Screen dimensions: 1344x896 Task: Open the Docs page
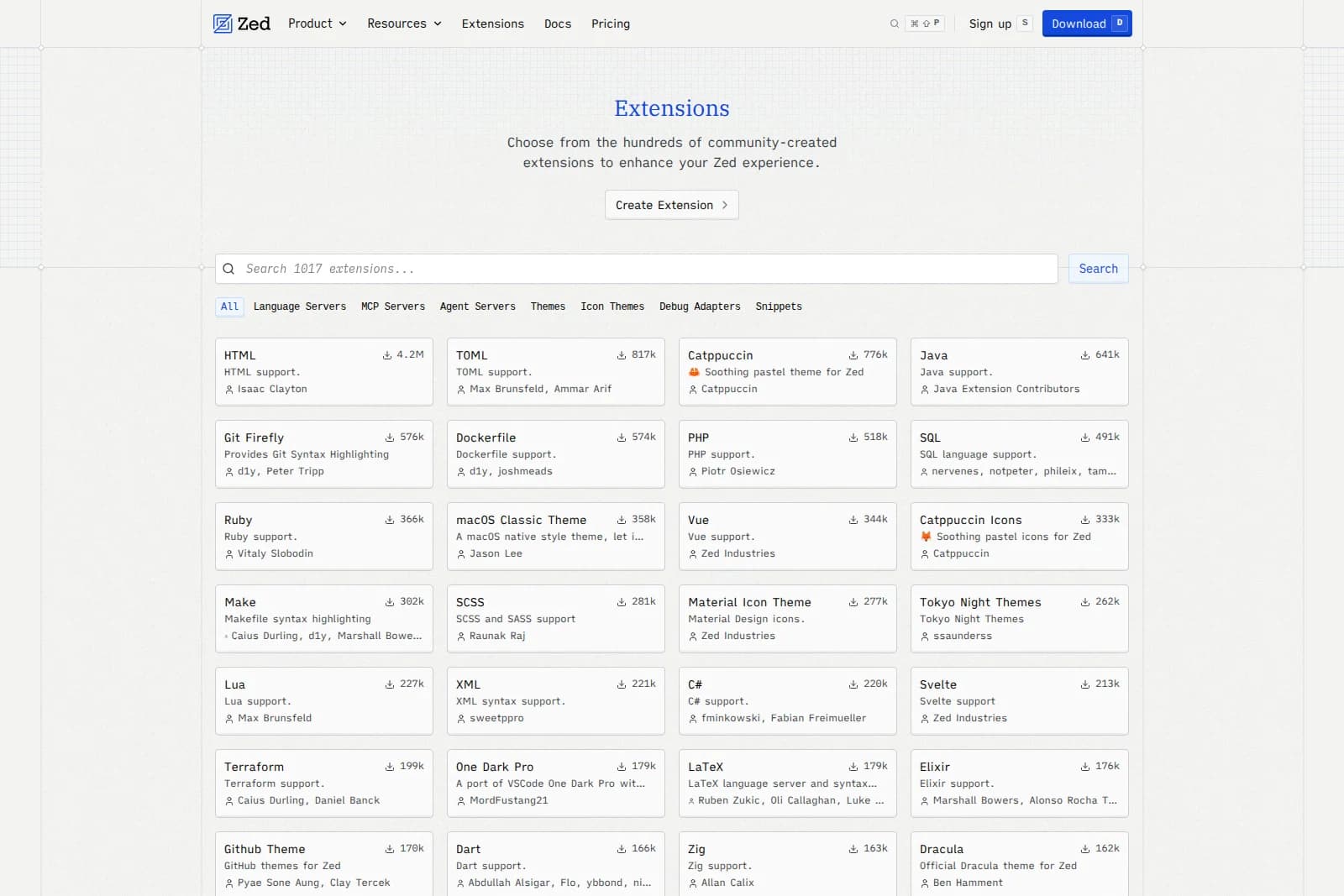pyautogui.click(x=557, y=24)
